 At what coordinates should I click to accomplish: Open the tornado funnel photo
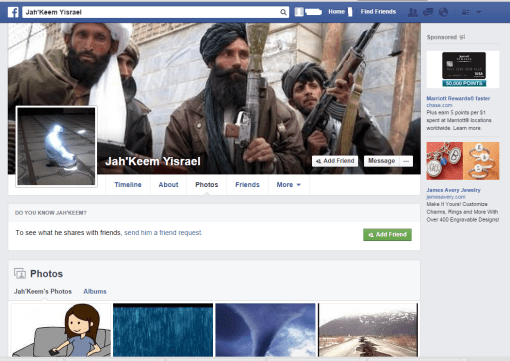click(x=265, y=330)
